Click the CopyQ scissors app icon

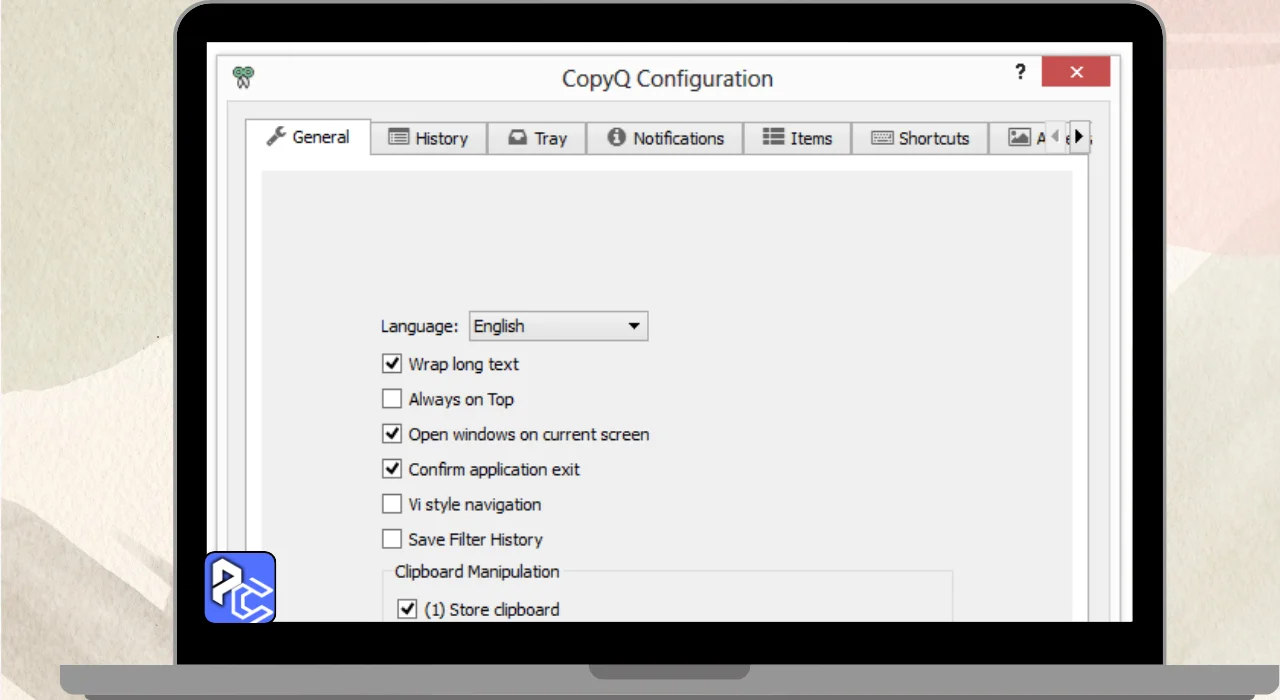pyautogui.click(x=243, y=77)
